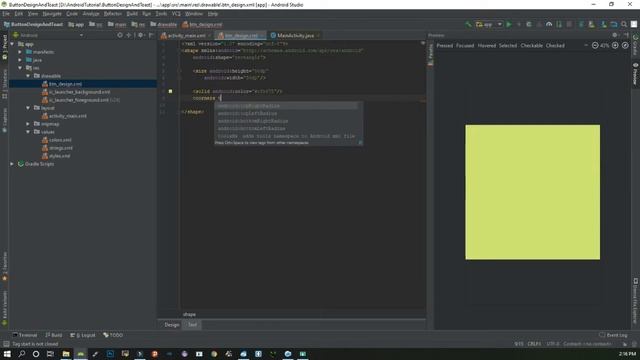Open the app run configuration dropdown
The width and height of the screenshot is (640, 360).
click(x=489, y=24)
